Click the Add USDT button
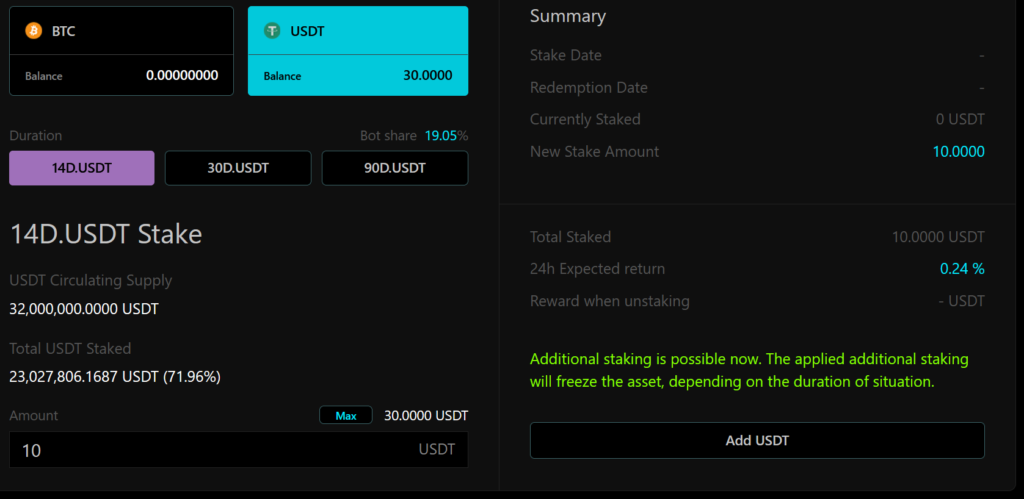This screenshot has width=1024, height=499. pyautogui.click(x=756, y=440)
